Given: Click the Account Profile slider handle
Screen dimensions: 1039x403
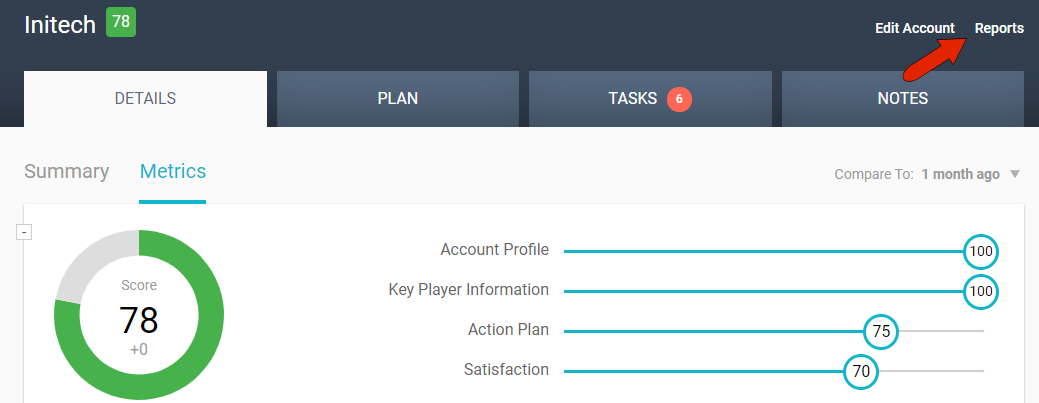Looking at the screenshot, I should coord(981,251).
